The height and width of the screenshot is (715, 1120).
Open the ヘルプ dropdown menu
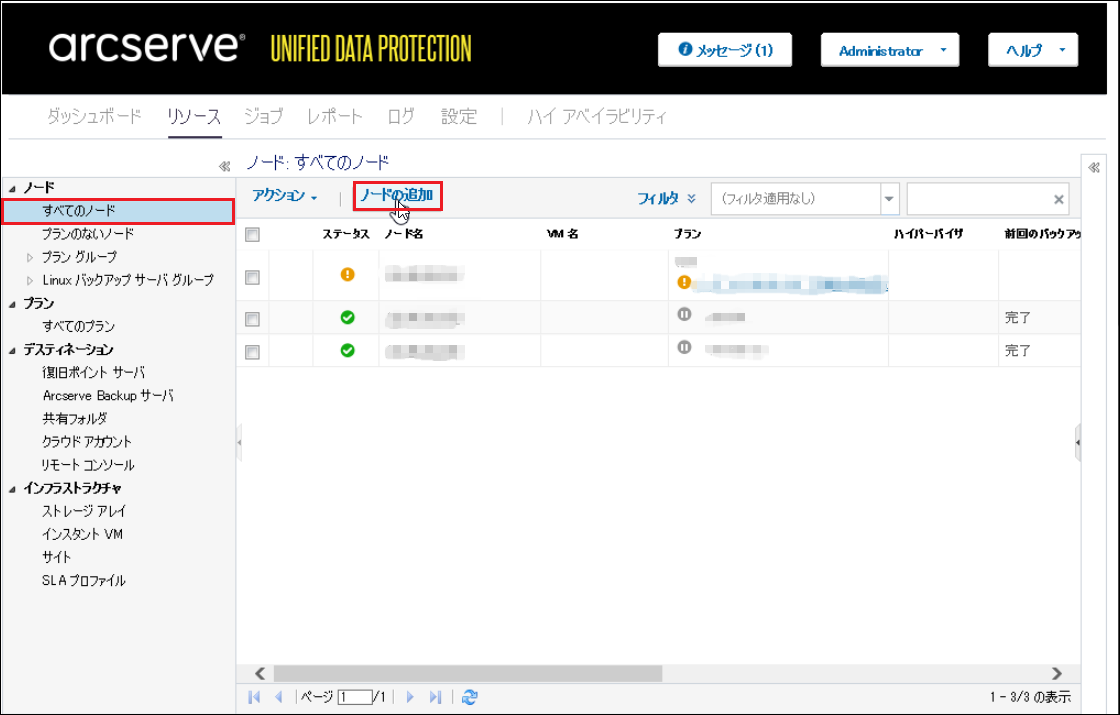point(1032,51)
